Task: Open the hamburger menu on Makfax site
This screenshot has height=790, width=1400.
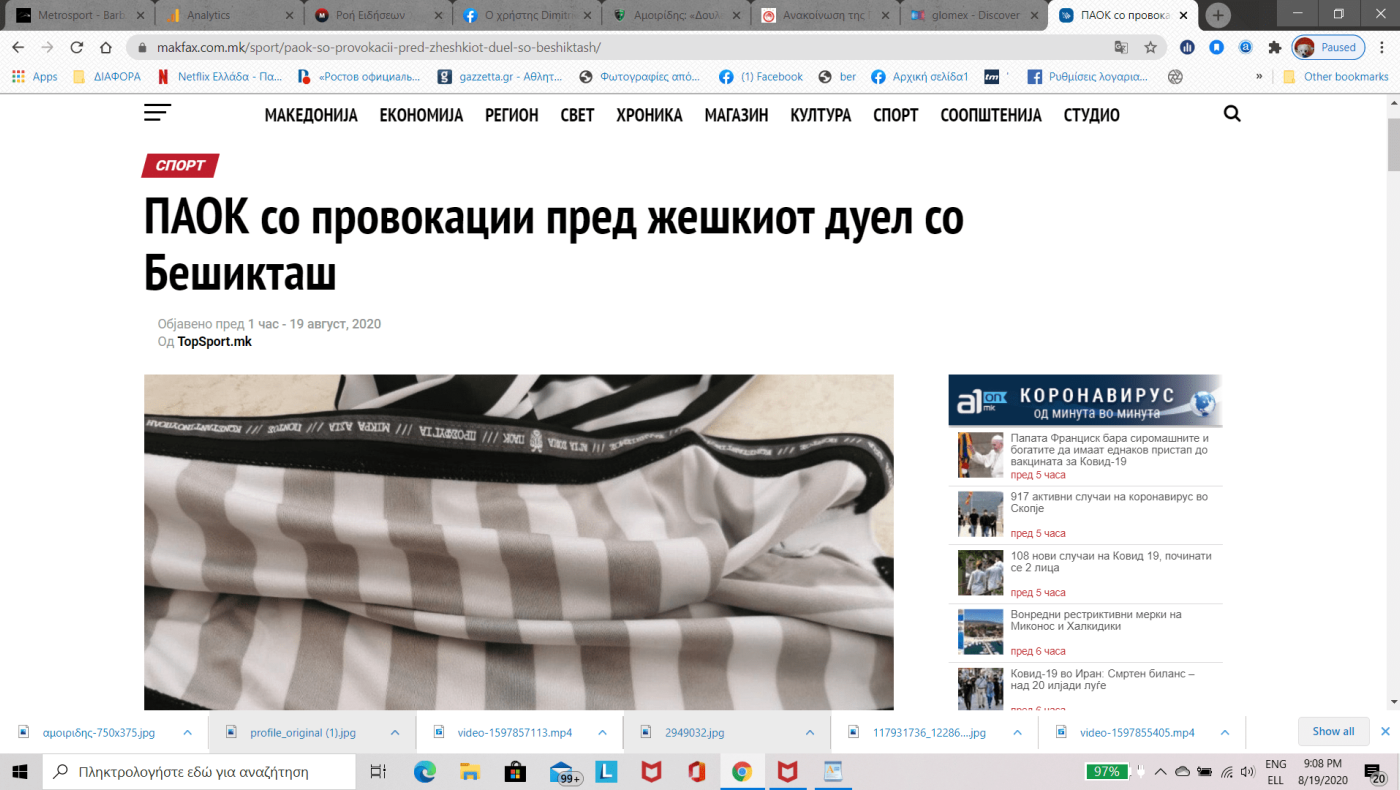Action: click(157, 113)
